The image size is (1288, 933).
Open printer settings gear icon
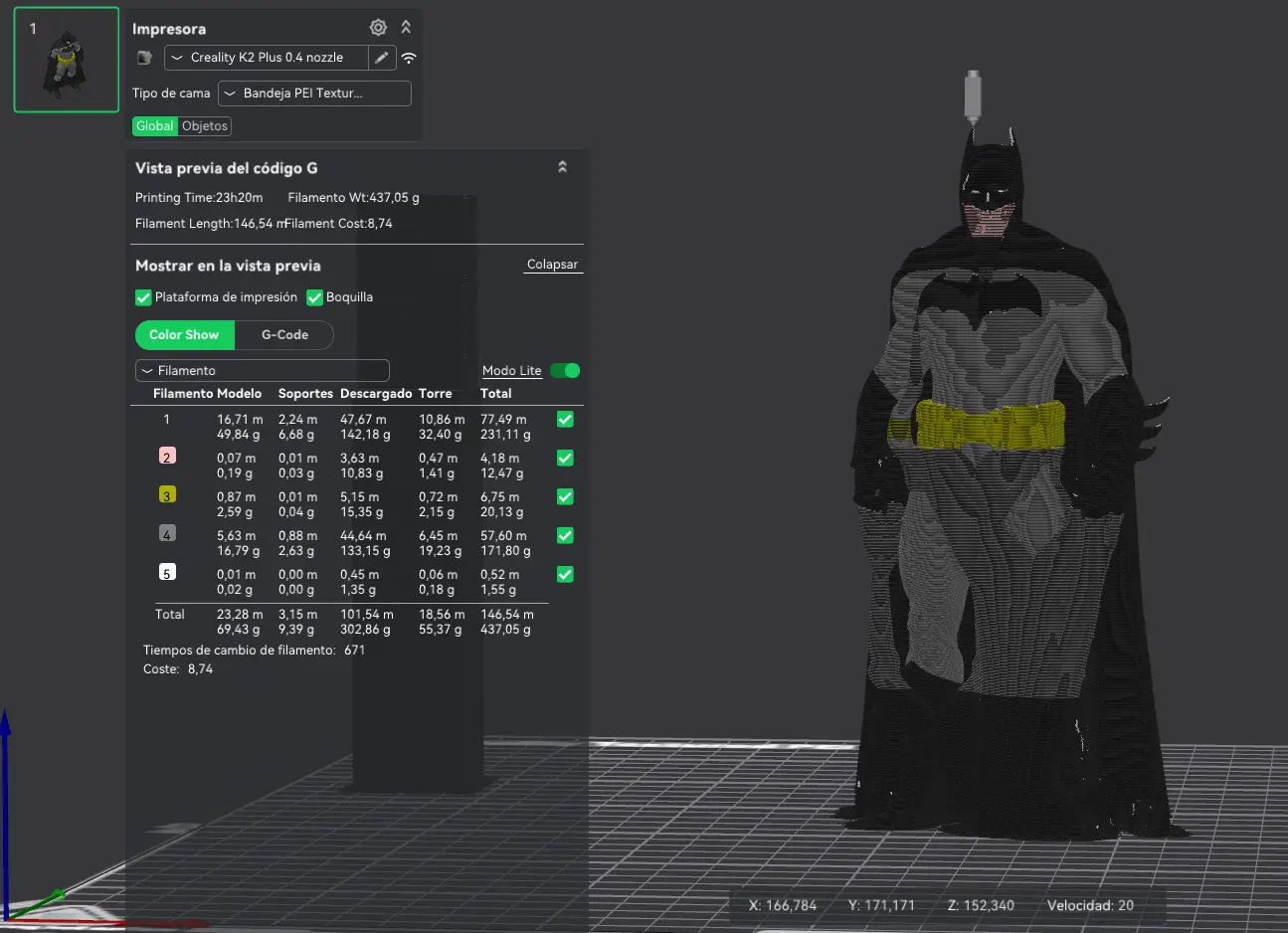(x=378, y=28)
